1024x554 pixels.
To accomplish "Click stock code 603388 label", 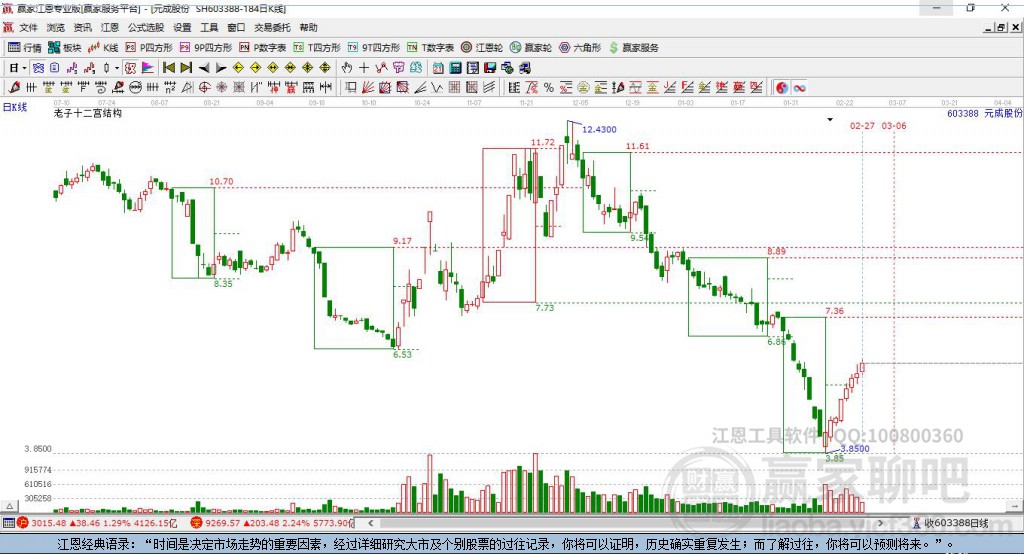I will [963, 113].
